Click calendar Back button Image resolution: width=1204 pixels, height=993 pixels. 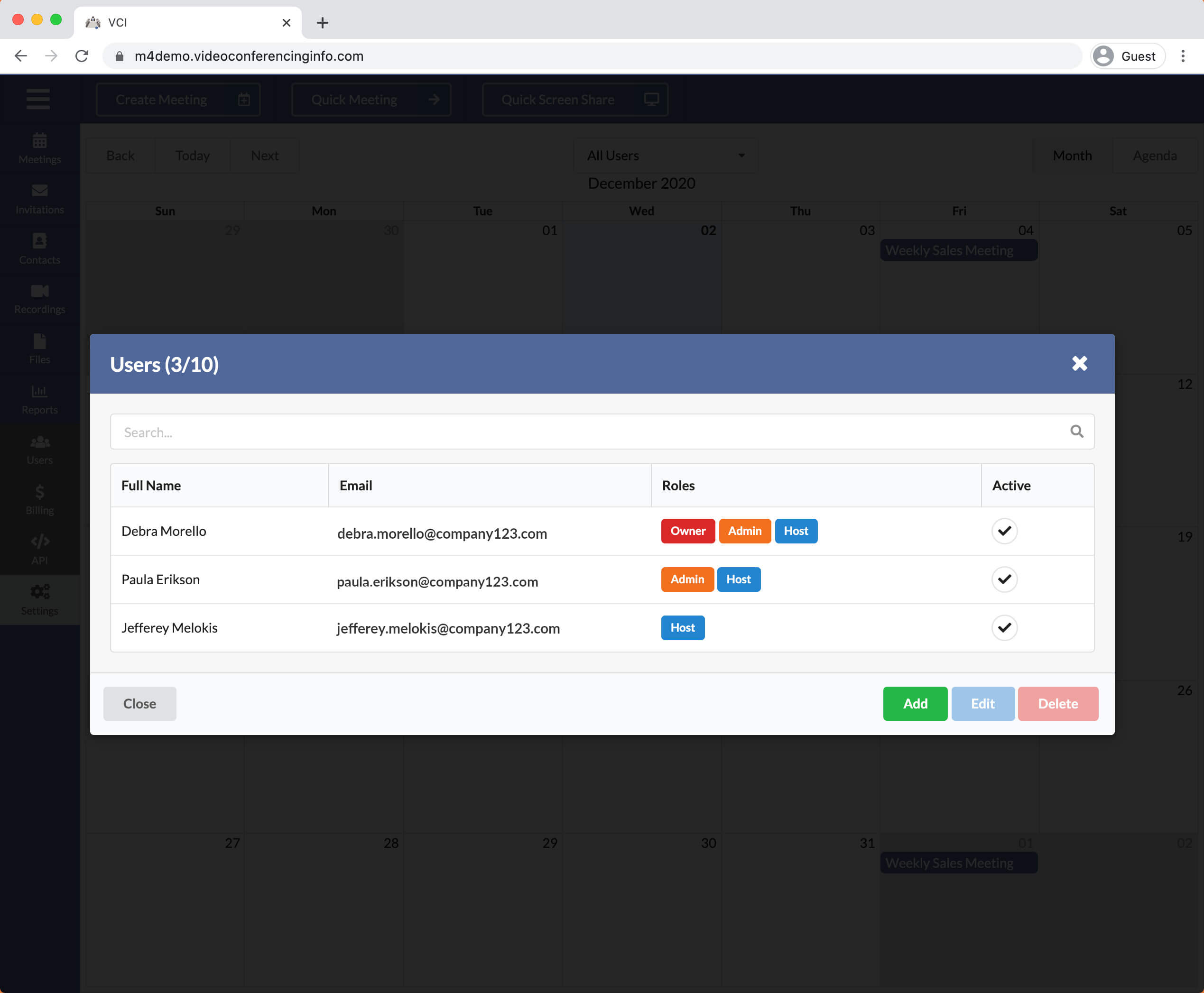(x=120, y=156)
